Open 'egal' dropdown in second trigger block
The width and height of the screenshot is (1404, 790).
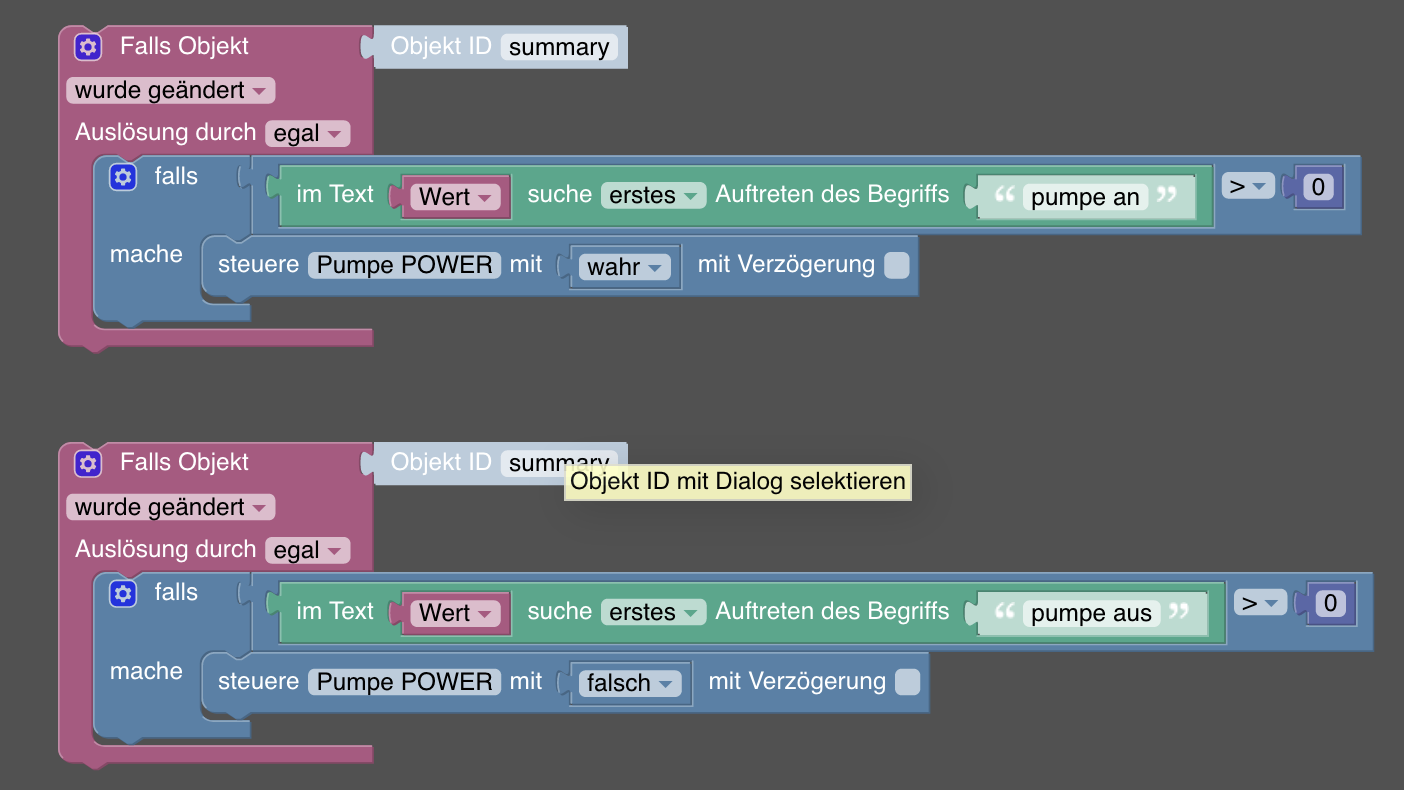(x=308, y=550)
